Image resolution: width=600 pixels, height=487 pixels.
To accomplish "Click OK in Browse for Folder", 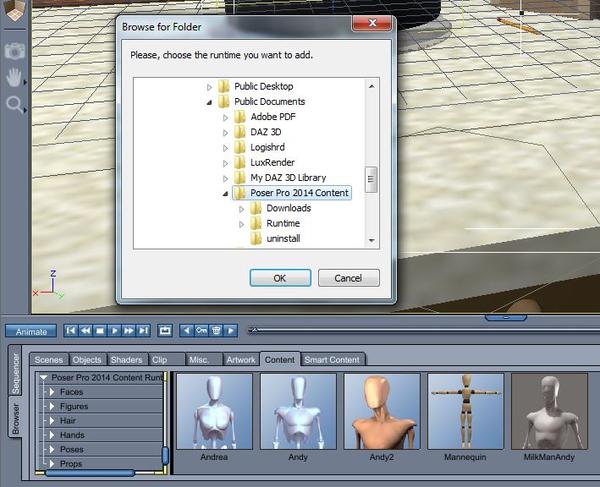I will click(x=280, y=278).
